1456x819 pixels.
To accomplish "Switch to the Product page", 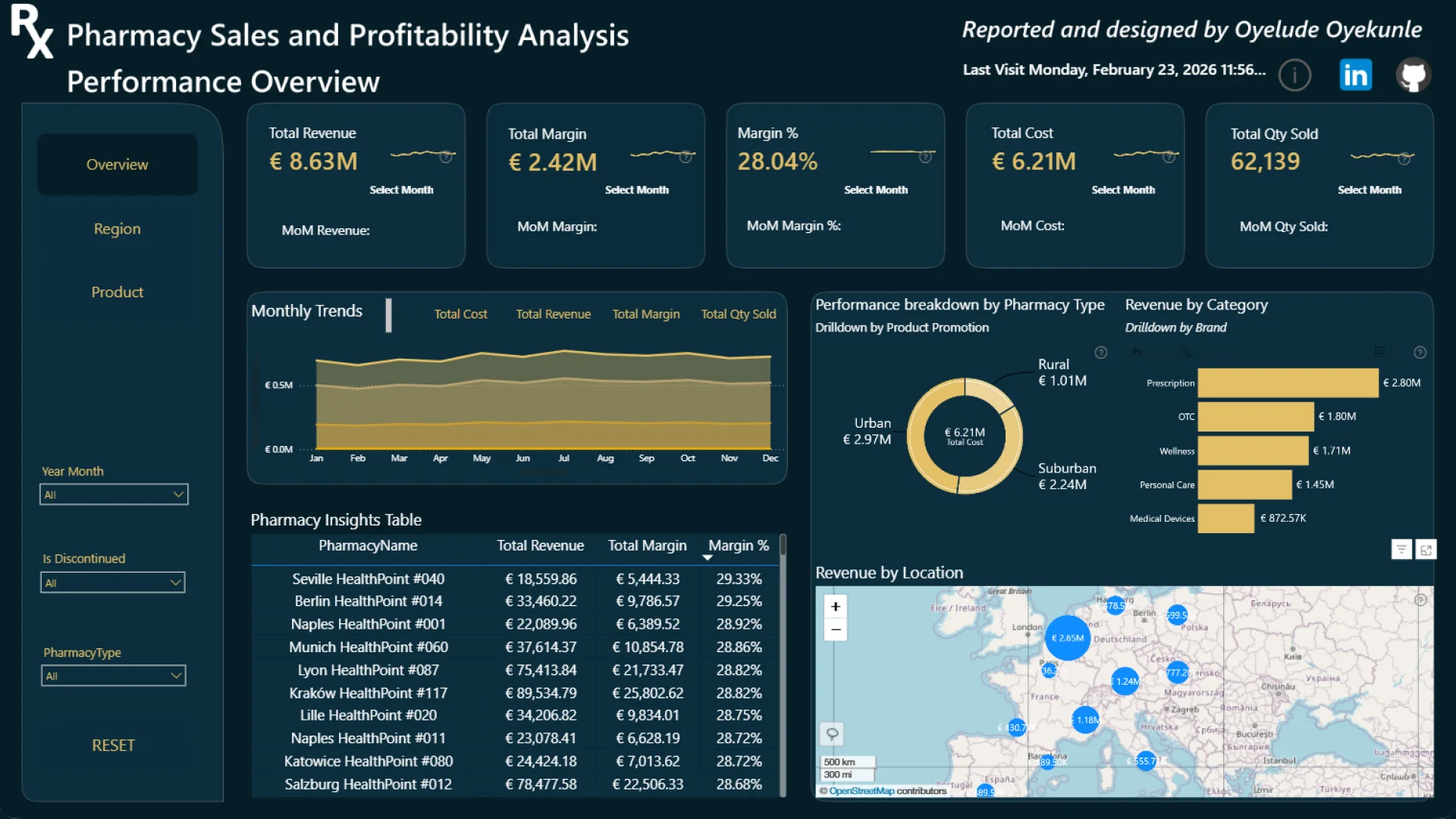I will pyautogui.click(x=117, y=292).
